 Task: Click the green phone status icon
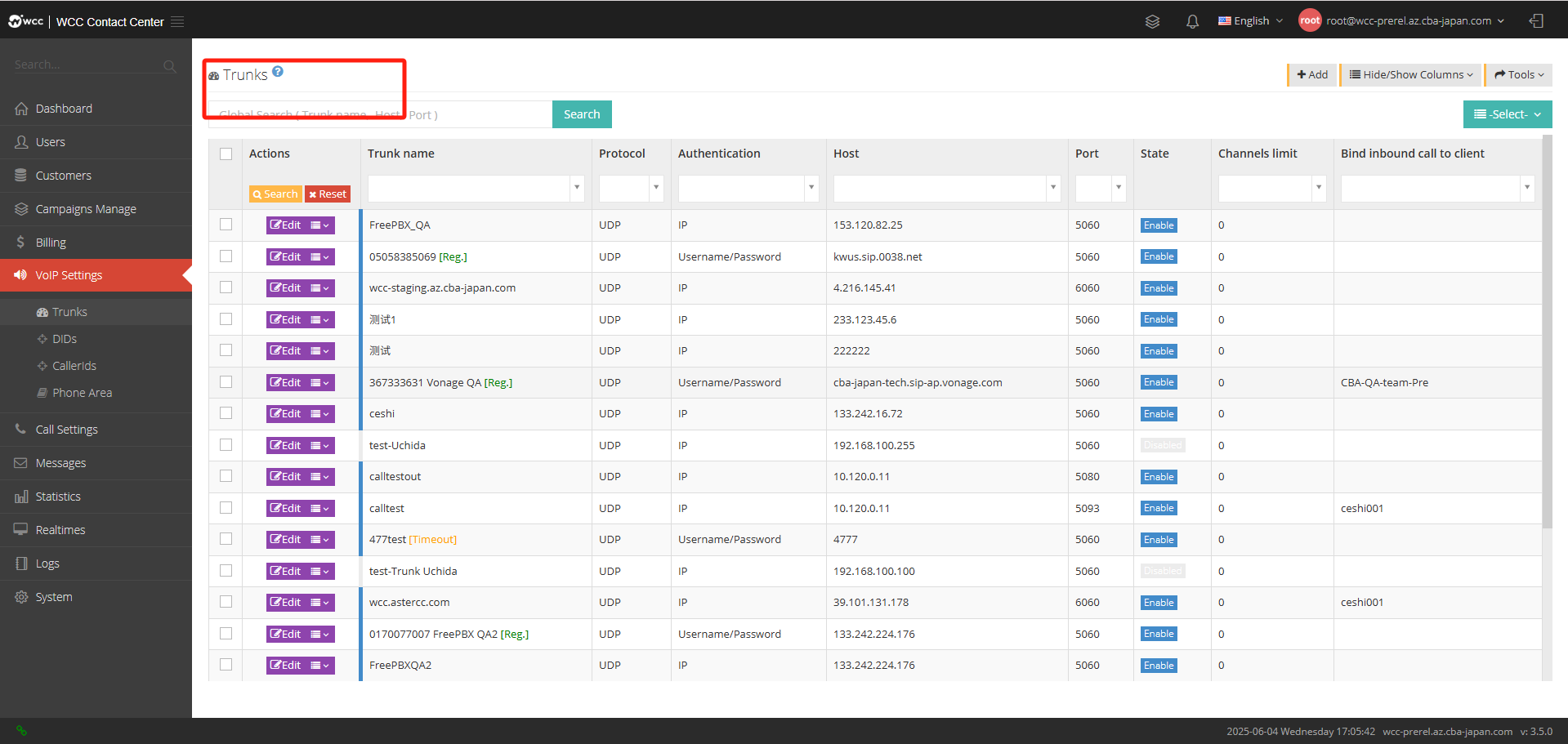coord(22,731)
